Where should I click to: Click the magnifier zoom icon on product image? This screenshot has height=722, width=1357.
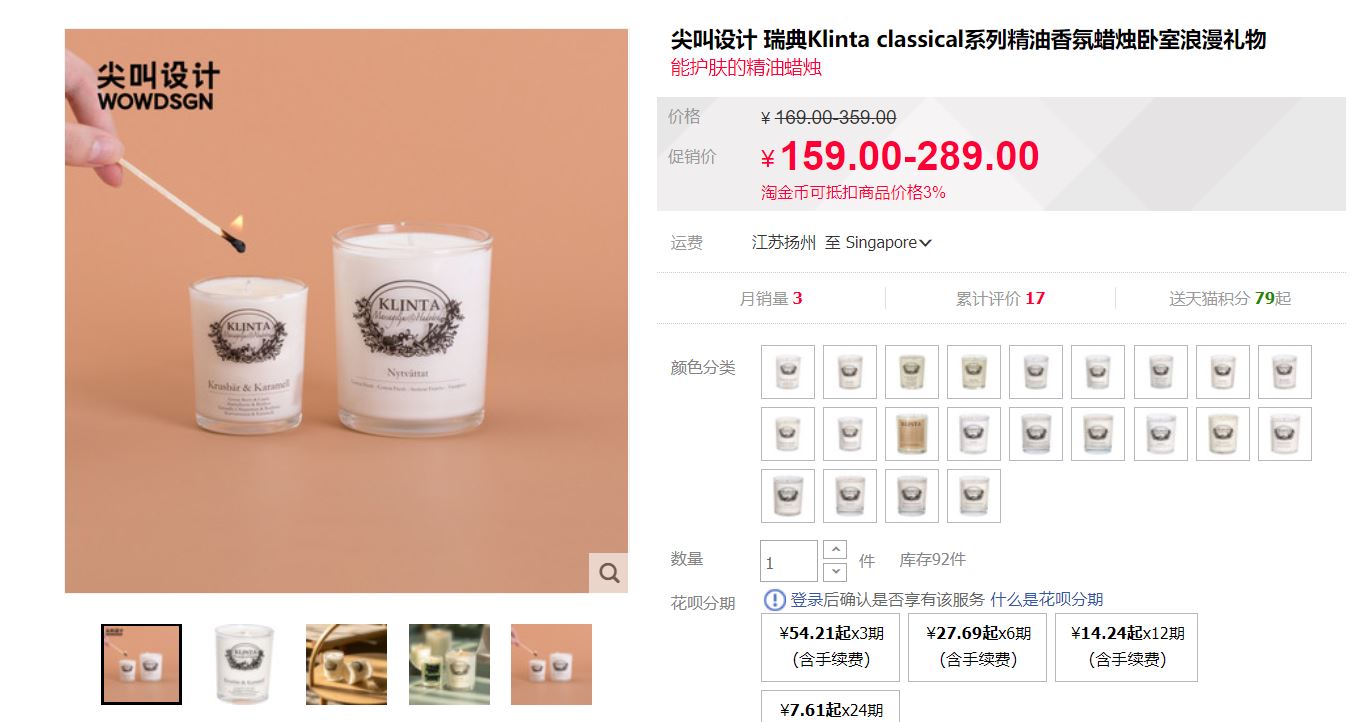[x=608, y=573]
